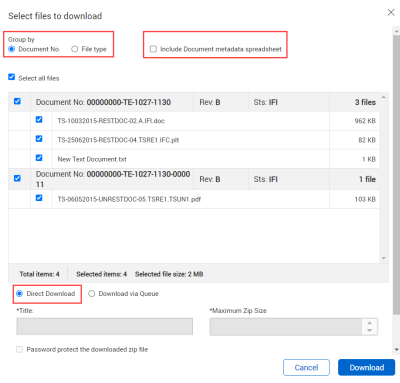Close the Select files to download dialog
This screenshot has width=400, height=383.
point(391,12)
